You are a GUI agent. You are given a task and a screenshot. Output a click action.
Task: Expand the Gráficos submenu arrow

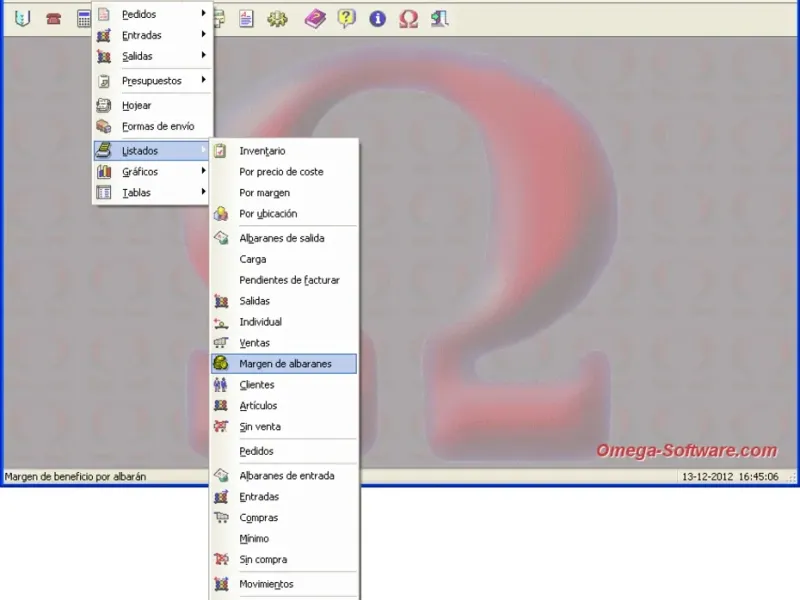[x=204, y=171]
